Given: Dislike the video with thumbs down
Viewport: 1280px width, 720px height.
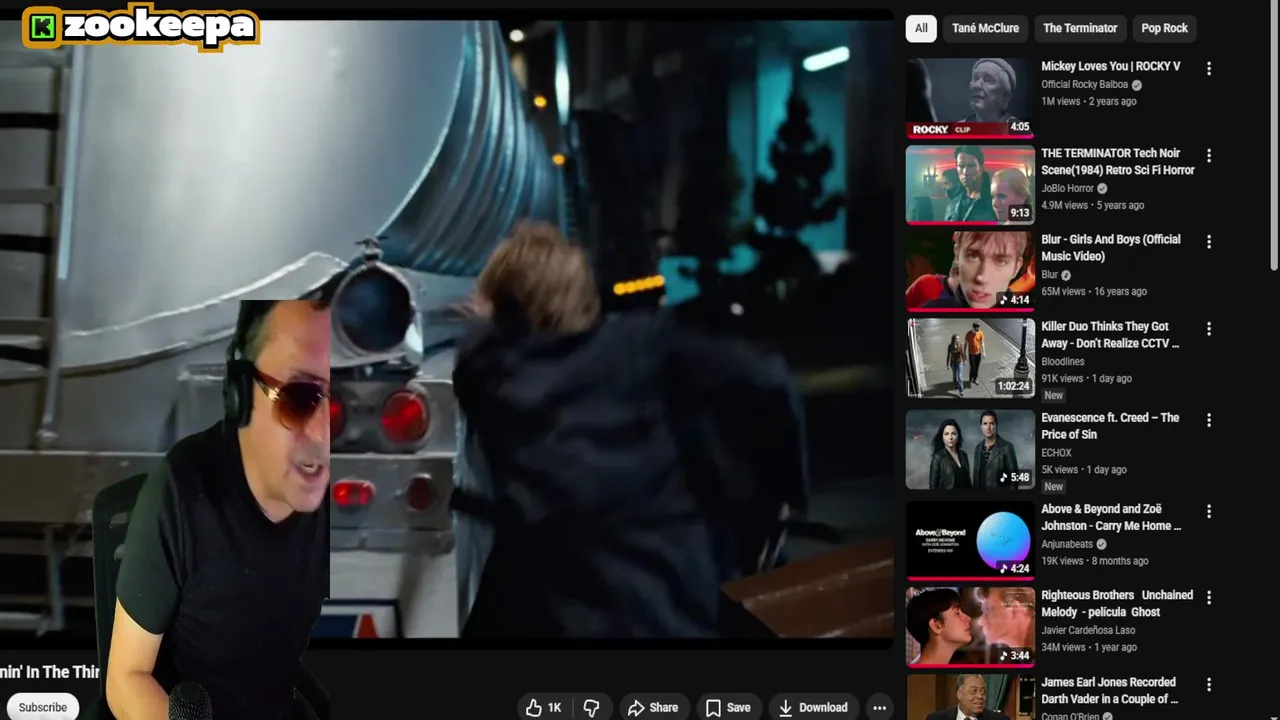Looking at the screenshot, I should pos(591,707).
